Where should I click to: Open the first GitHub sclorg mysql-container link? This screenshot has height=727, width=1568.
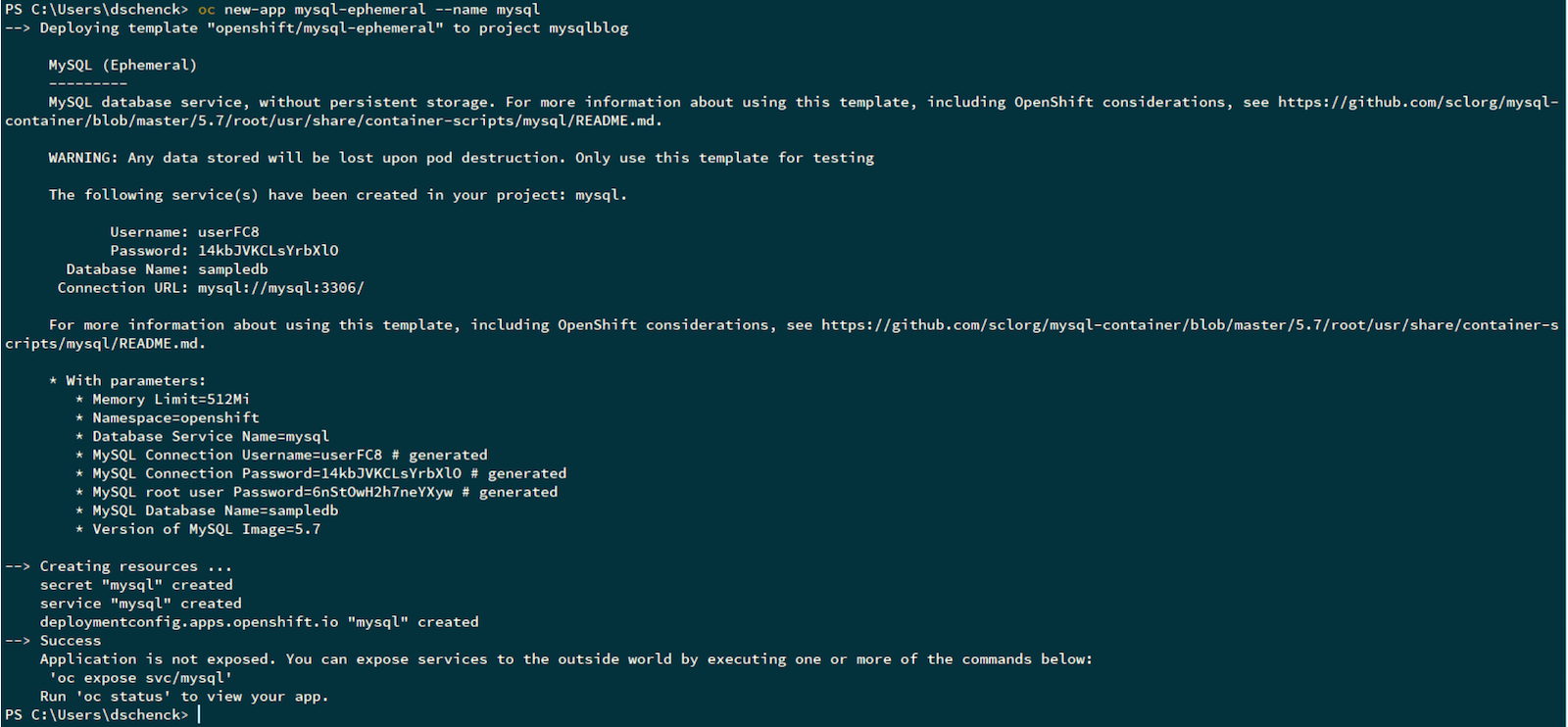click(1417, 102)
